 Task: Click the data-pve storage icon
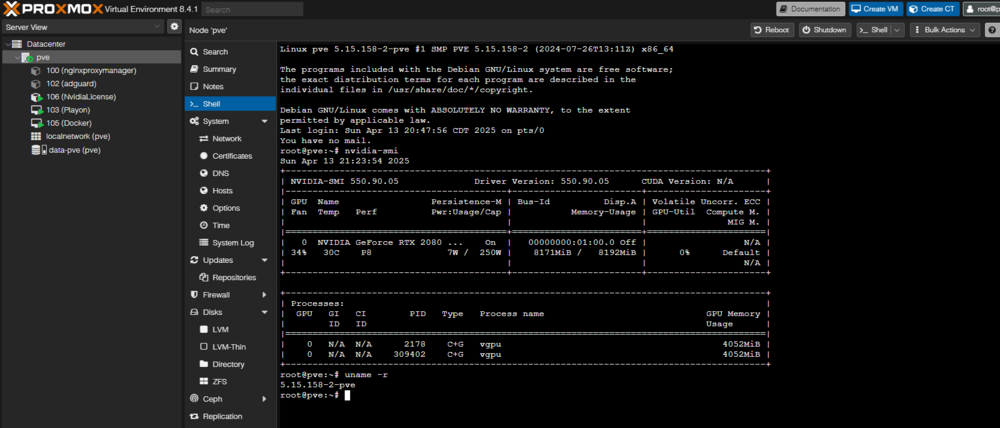pyautogui.click(x=39, y=150)
